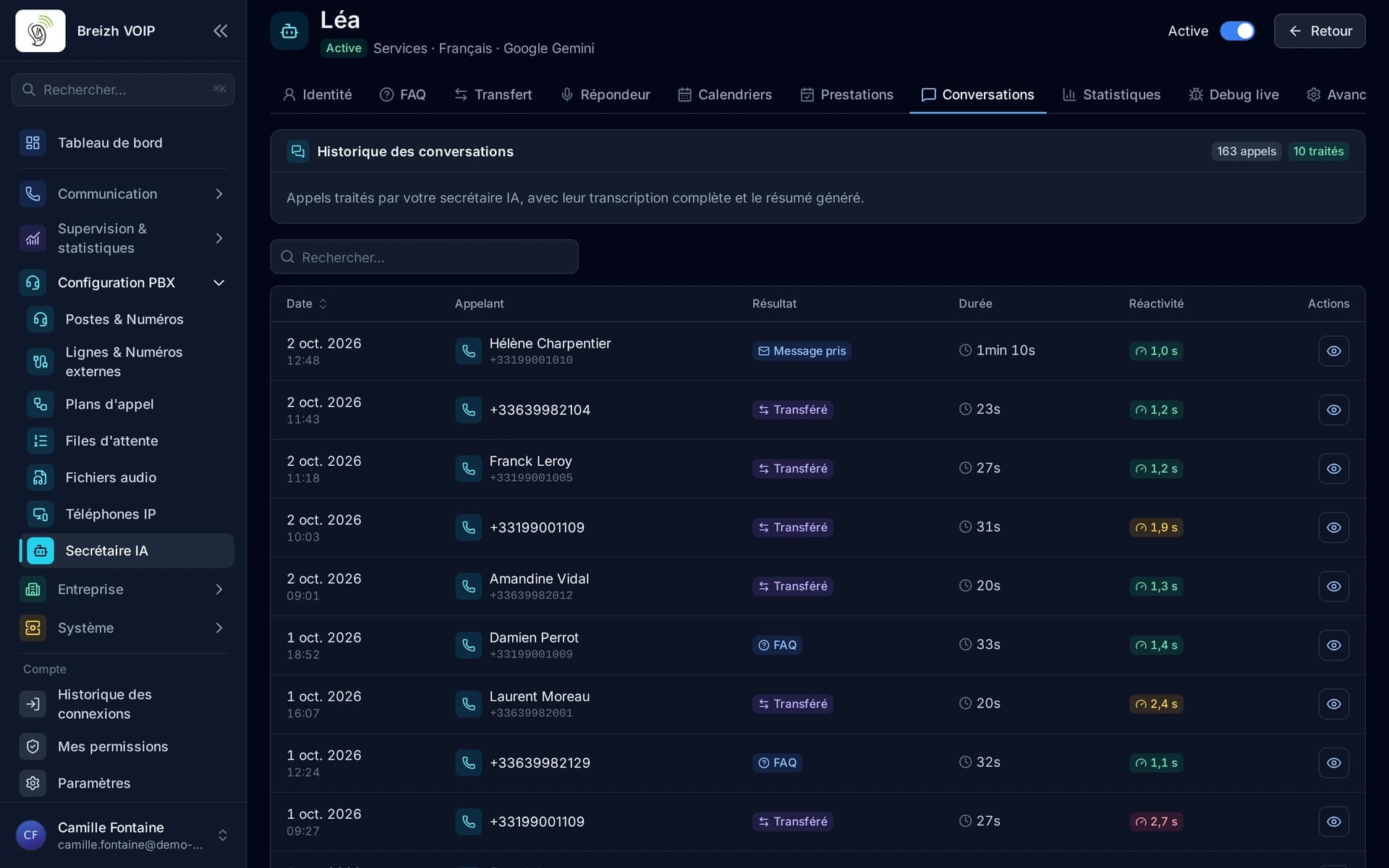The image size is (1389, 868).
Task: Open the Transfert tab
Action: coord(493,95)
